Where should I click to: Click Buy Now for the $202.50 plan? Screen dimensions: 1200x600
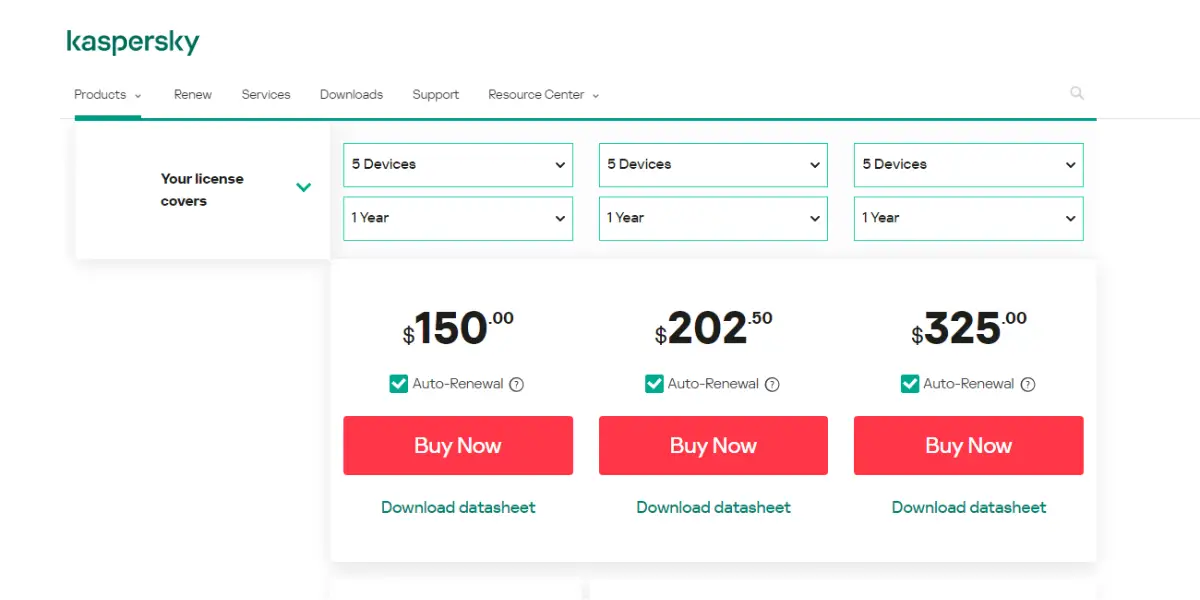point(713,446)
